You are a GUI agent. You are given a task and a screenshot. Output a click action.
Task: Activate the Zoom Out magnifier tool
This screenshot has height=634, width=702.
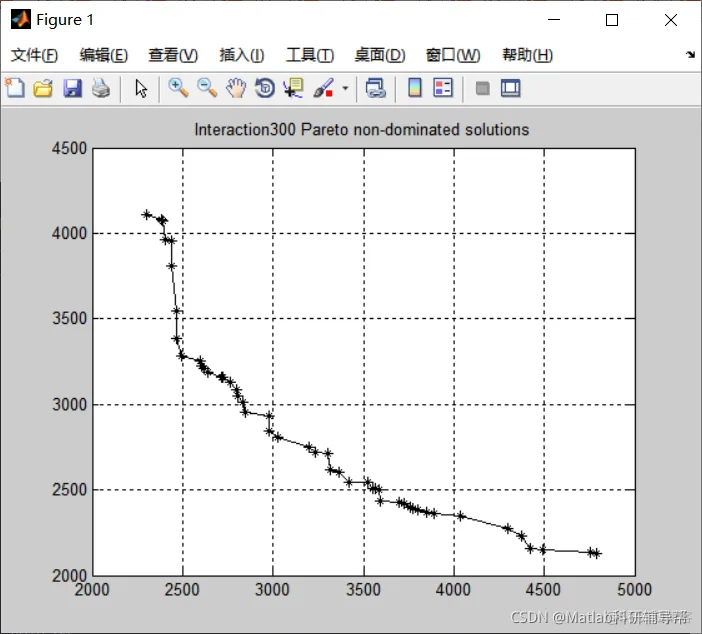(x=207, y=88)
